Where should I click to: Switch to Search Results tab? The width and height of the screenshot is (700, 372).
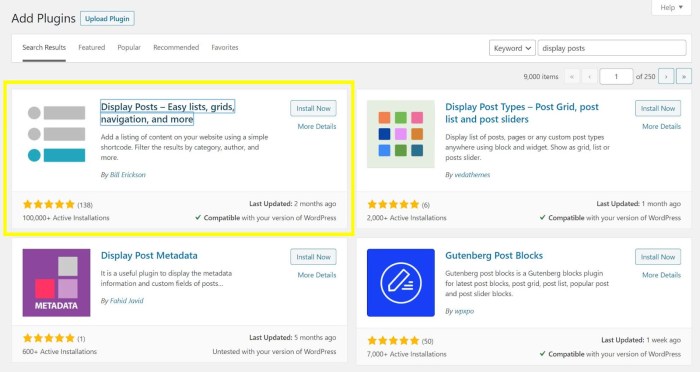point(44,47)
